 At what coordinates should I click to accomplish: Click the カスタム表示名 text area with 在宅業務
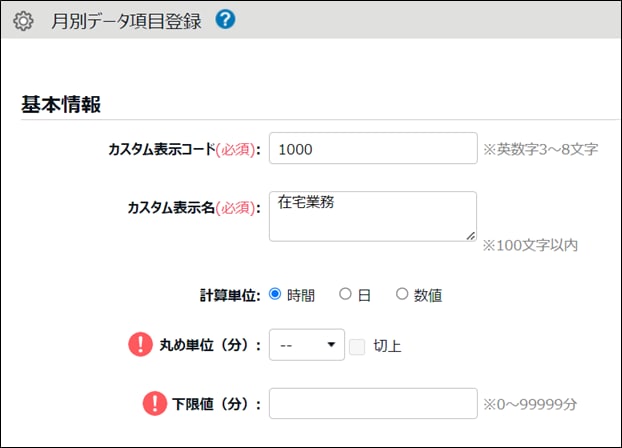(372, 216)
